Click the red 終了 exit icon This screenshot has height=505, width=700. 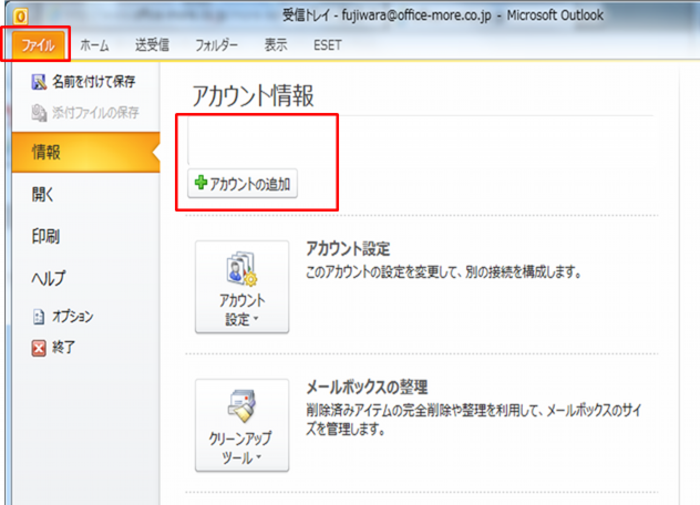click(x=39, y=348)
